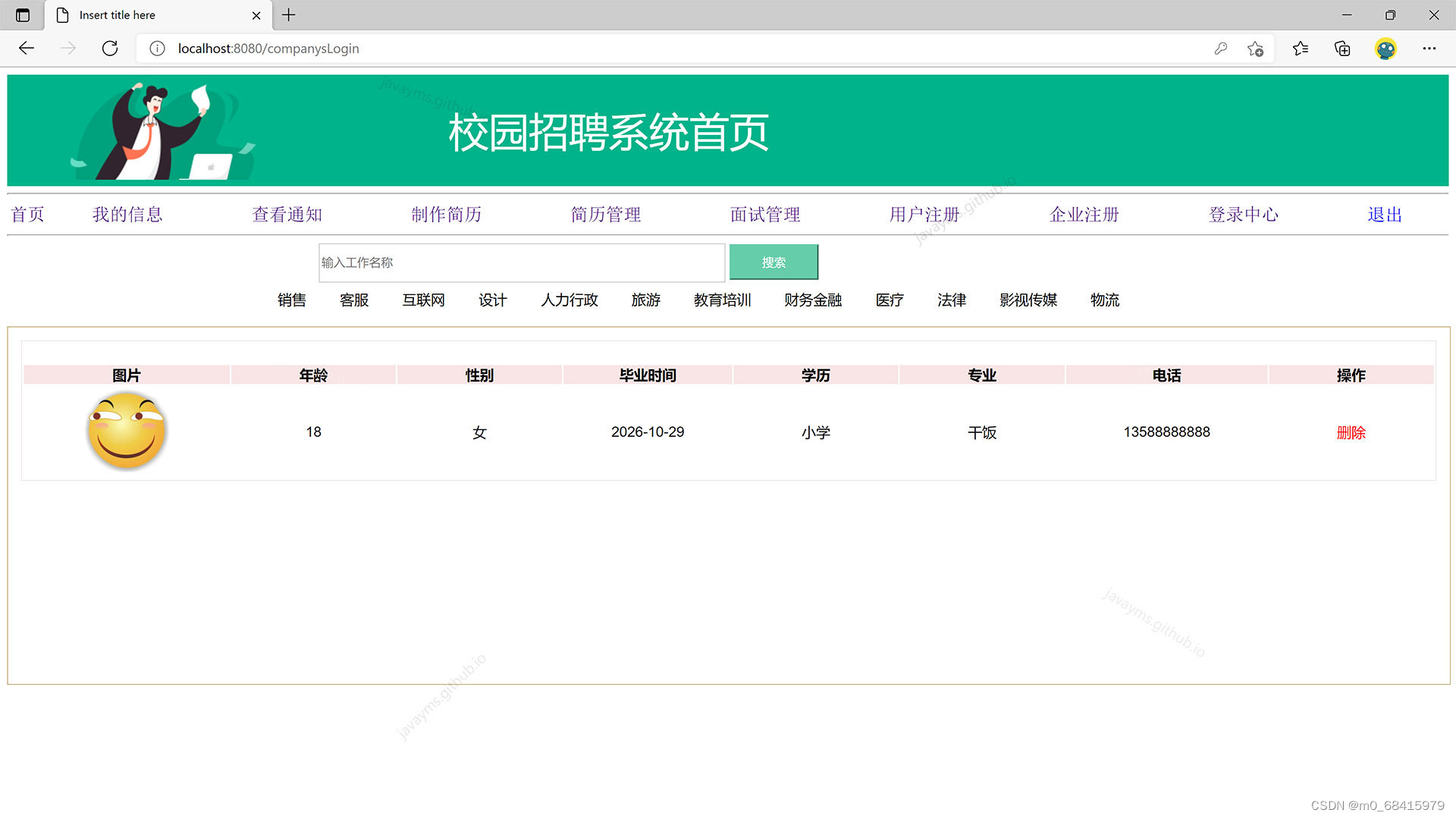
Task: Open the Collections icon in the browser toolbar
Action: pyautogui.click(x=1341, y=48)
